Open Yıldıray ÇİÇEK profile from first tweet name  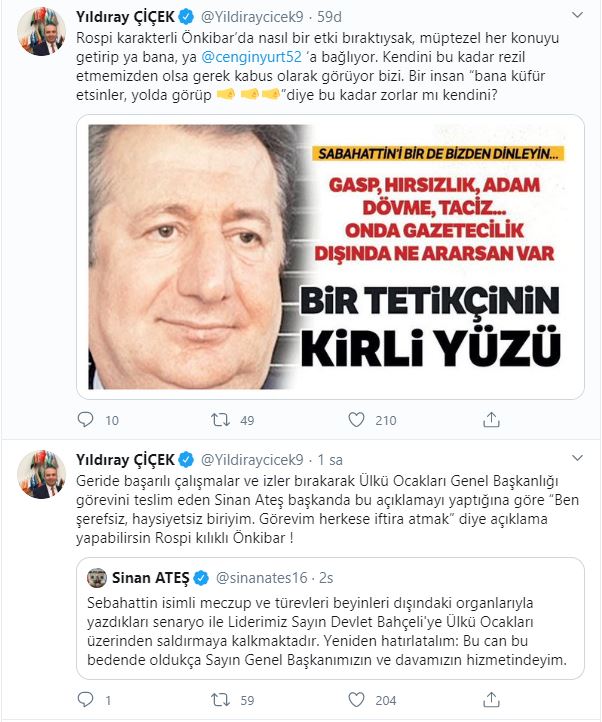click(125, 17)
